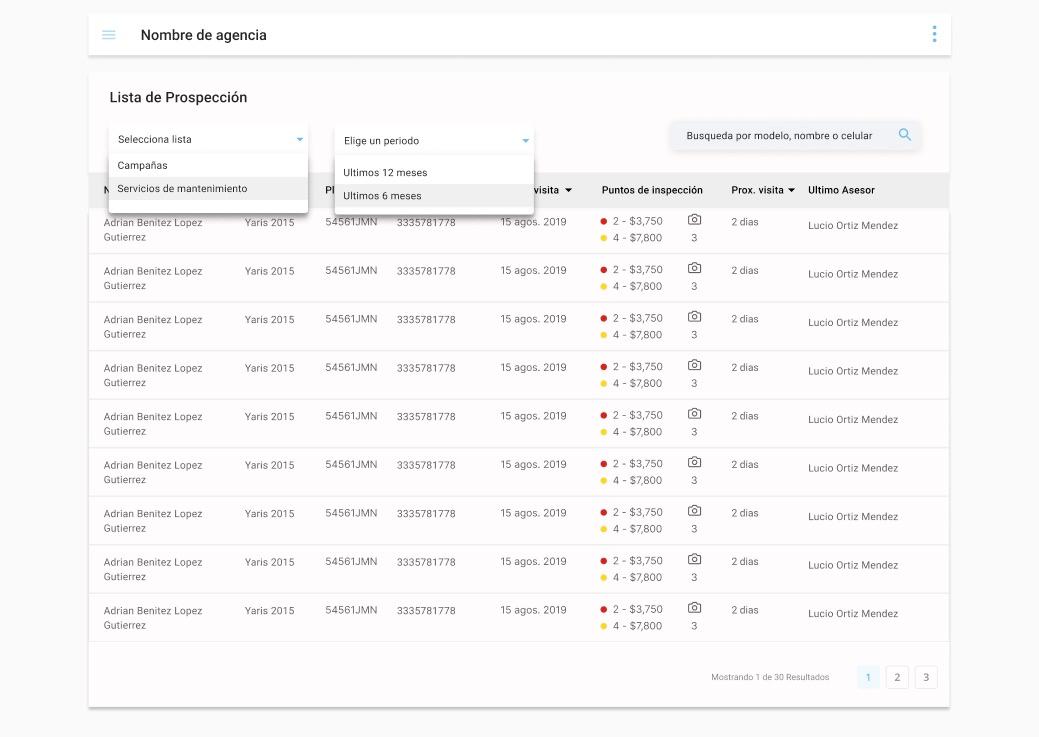
Task: Sort by the "Prox. visita" column arrow
Action: pyautogui.click(x=791, y=190)
